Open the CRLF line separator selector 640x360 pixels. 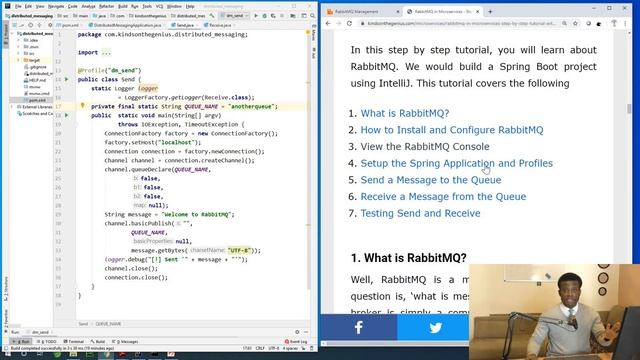260,348
